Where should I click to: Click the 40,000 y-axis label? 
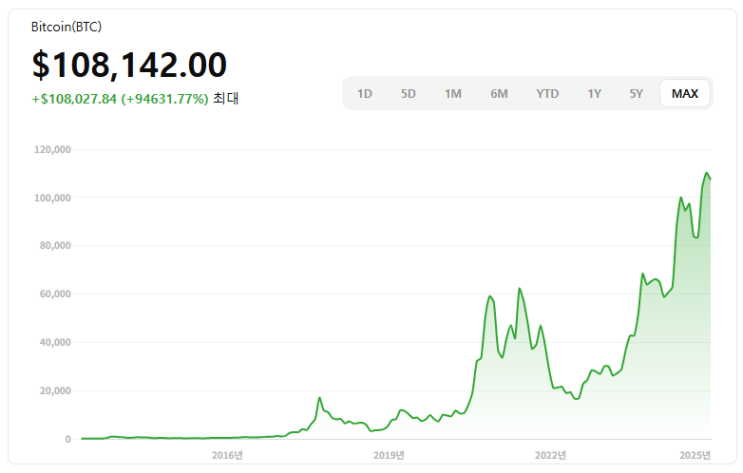(x=55, y=342)
